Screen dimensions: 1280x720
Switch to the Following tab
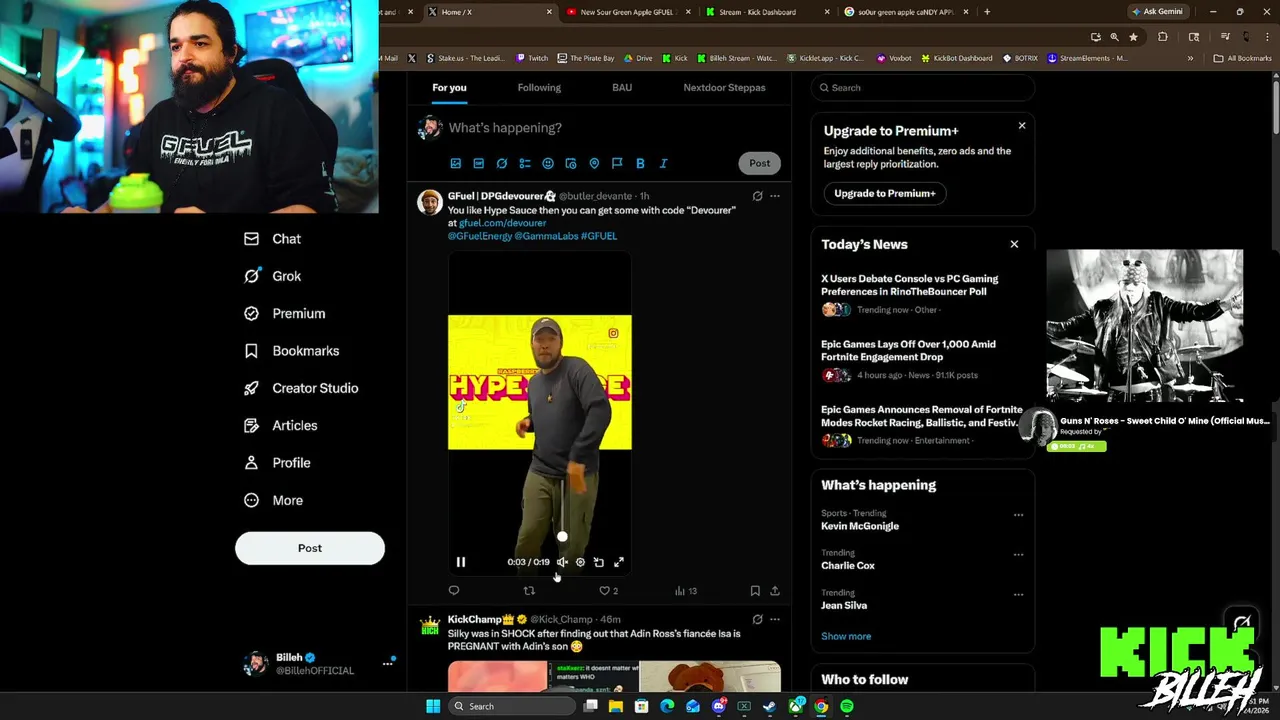coord(539,88)
